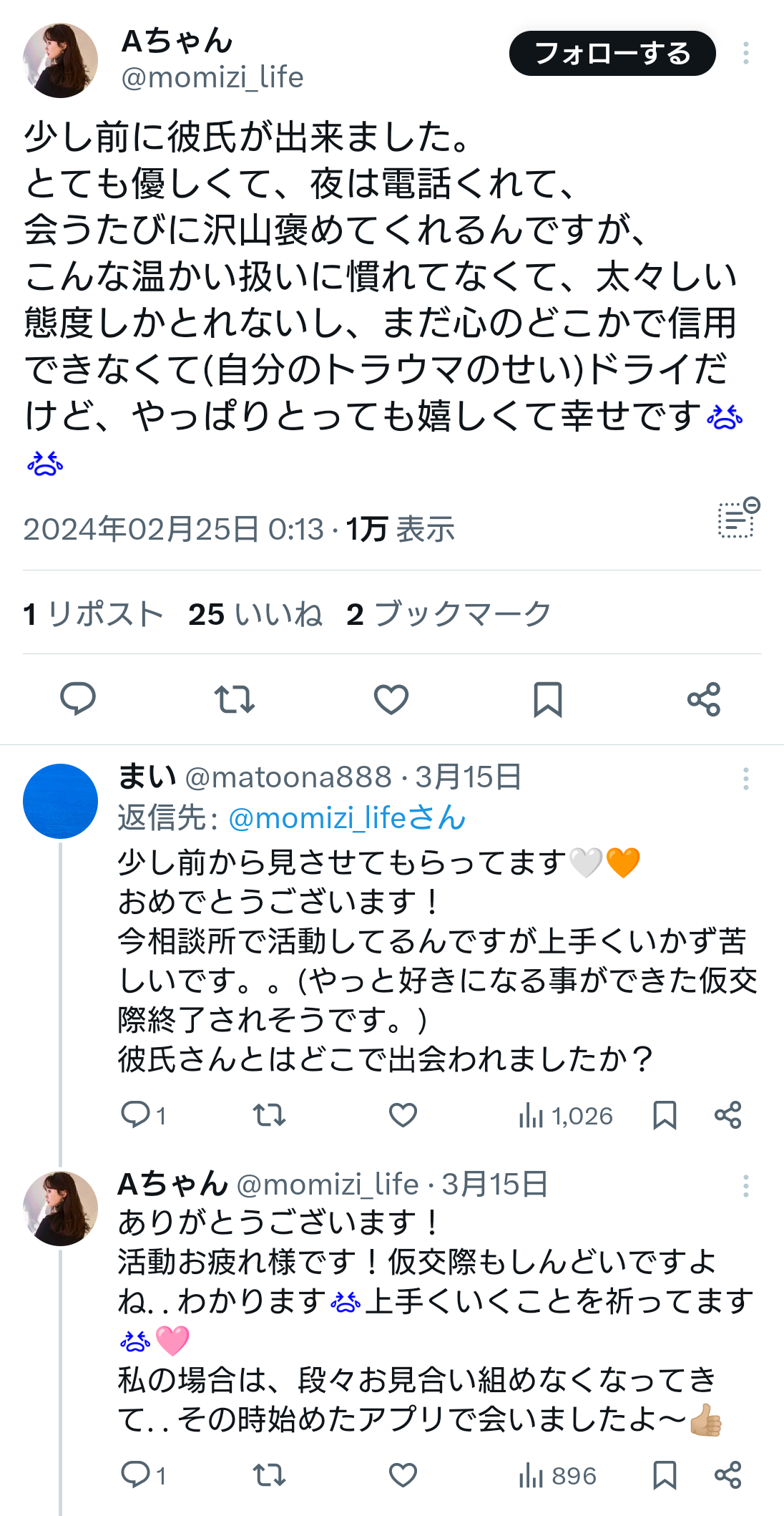Tap the フォローする follow button
The height and width of the screenshot is (1516, 784).
(x=612, y=54)
